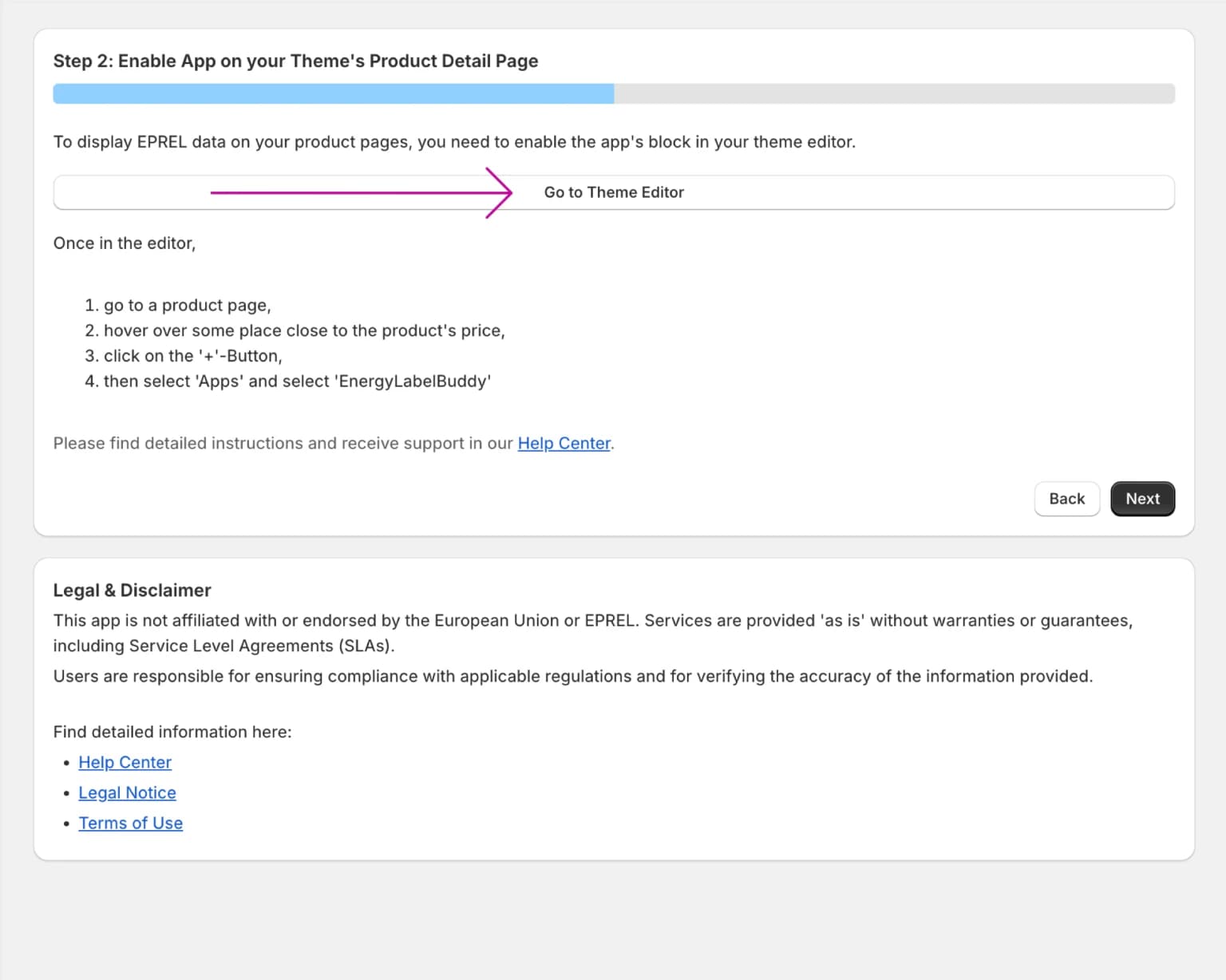This screenshot has width=1226, height=980.
Task: Click the magenta arrow pointing to the button
Action: 359,192
